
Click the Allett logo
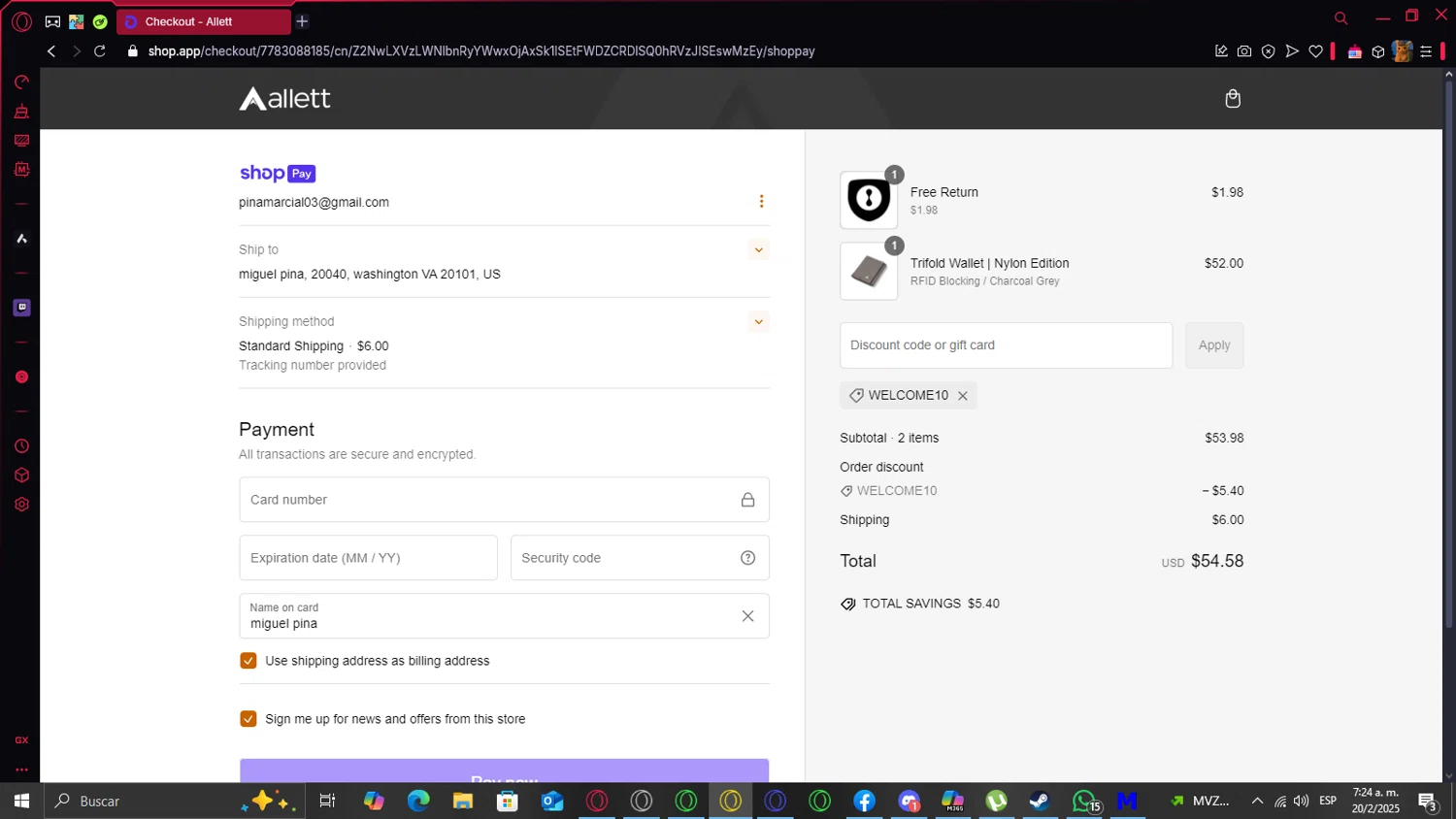pyautogui.click(x=285, y=98)
